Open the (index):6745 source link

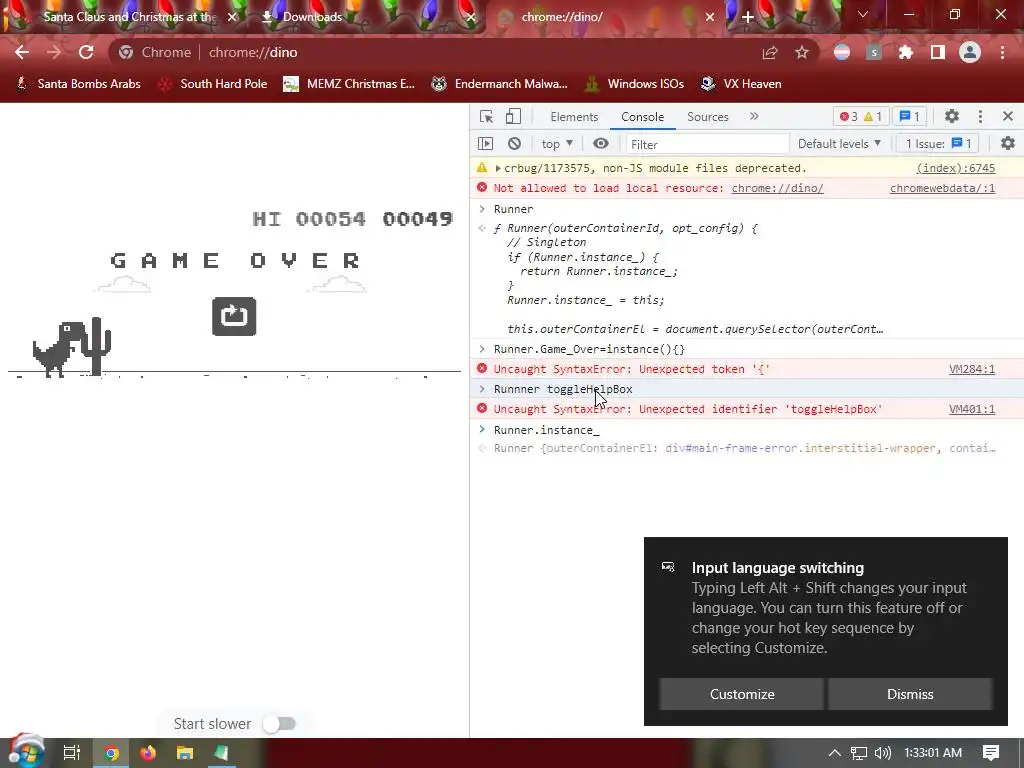point(955,168)
